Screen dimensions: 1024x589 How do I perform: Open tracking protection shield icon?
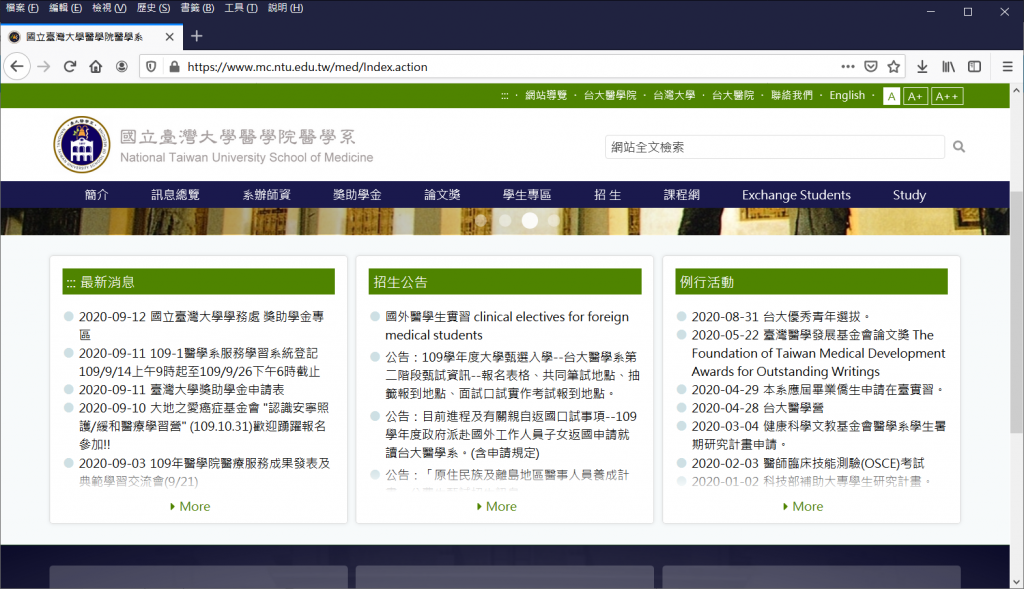tap(151, 67)
